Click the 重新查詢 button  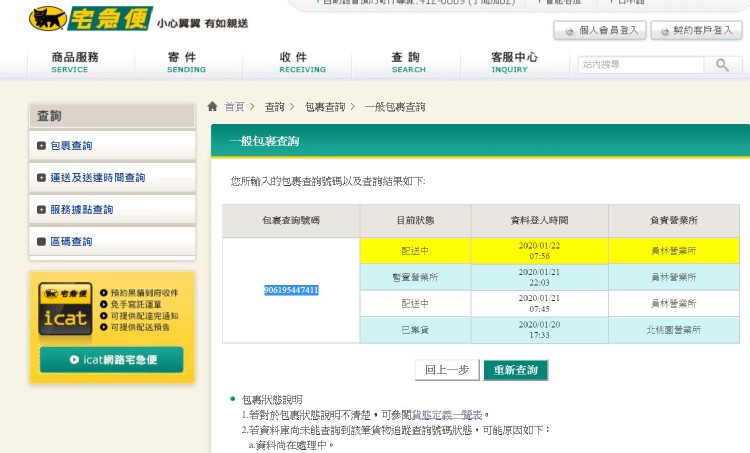(x=516, y=370)
